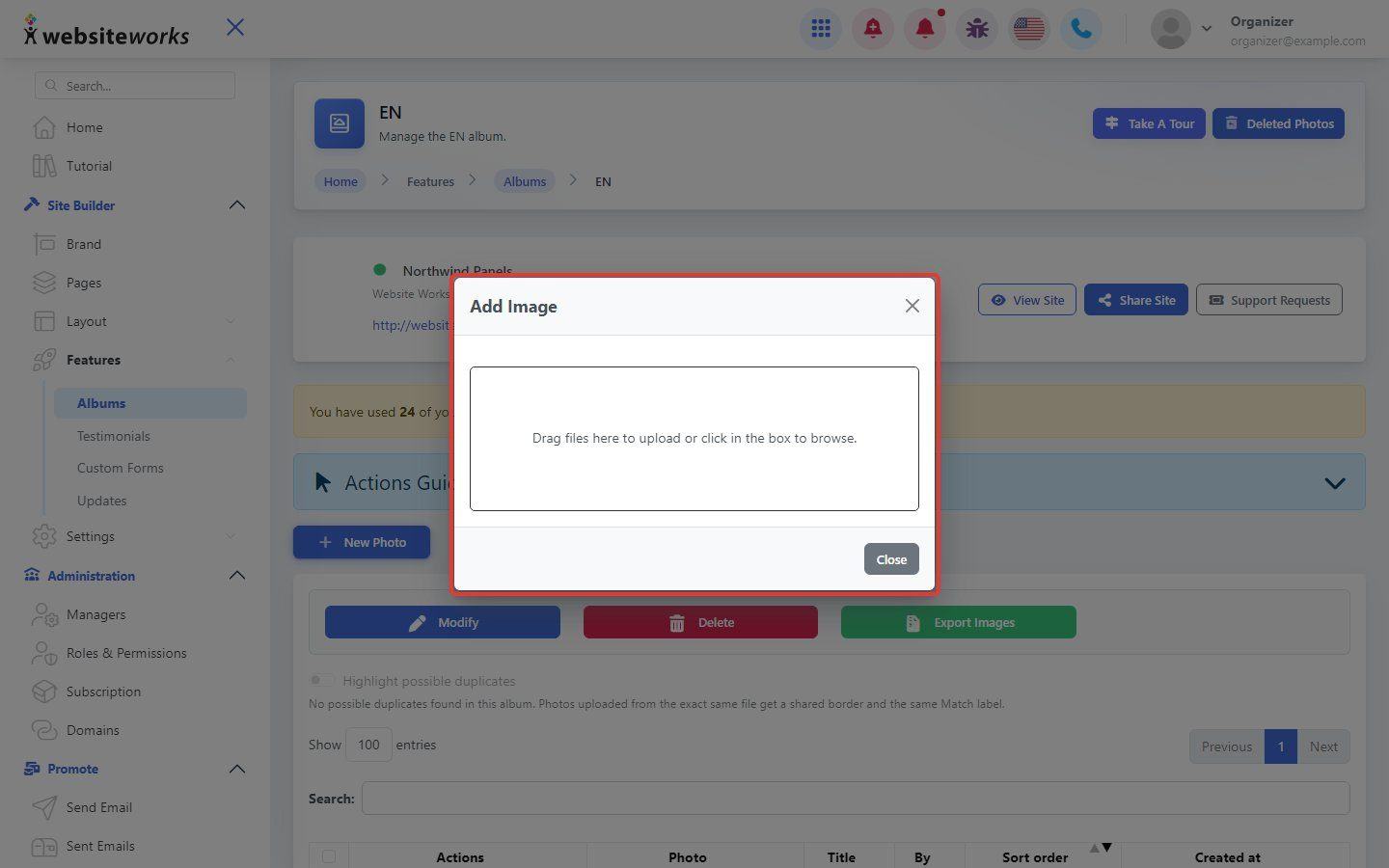Open Tutorial in the sidebar
Image resolution: width=1389 pixels, height=868 pixels.
pos(89,166)
